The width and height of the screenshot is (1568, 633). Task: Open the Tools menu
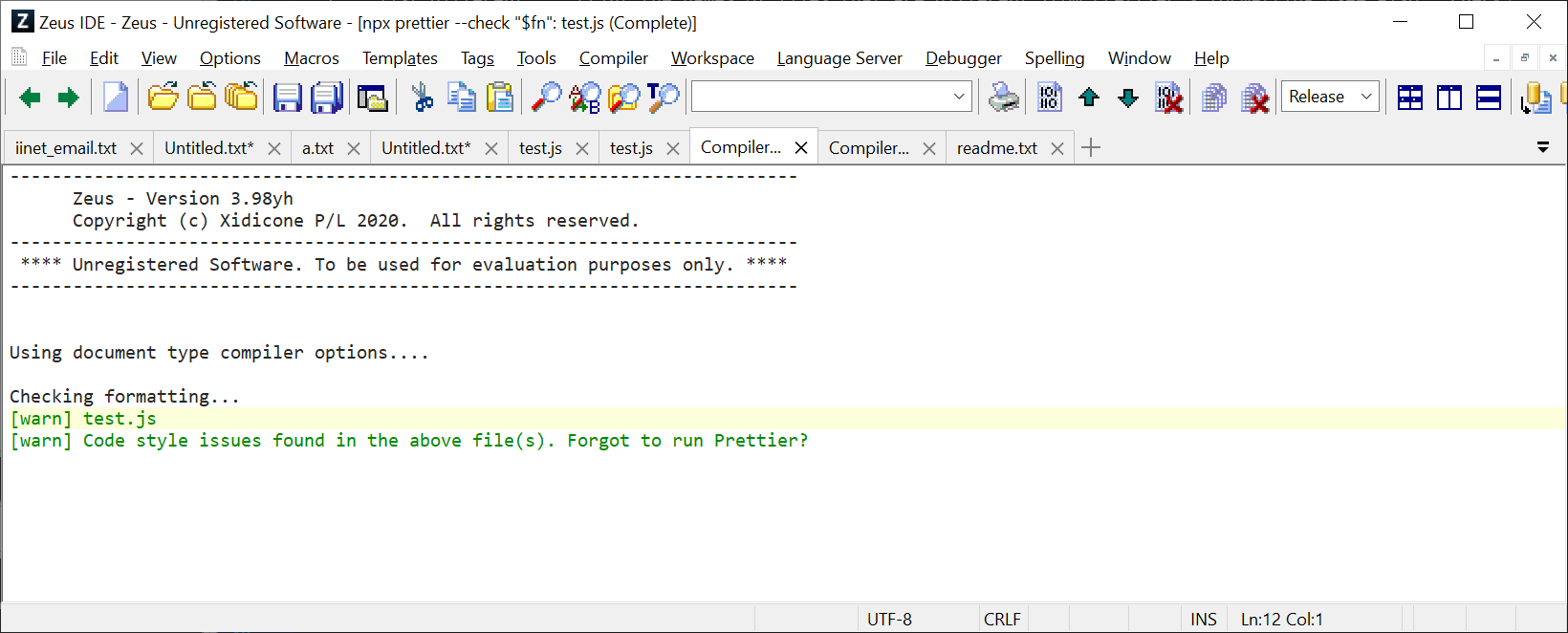pyautogui.click(x=536, y=58)
